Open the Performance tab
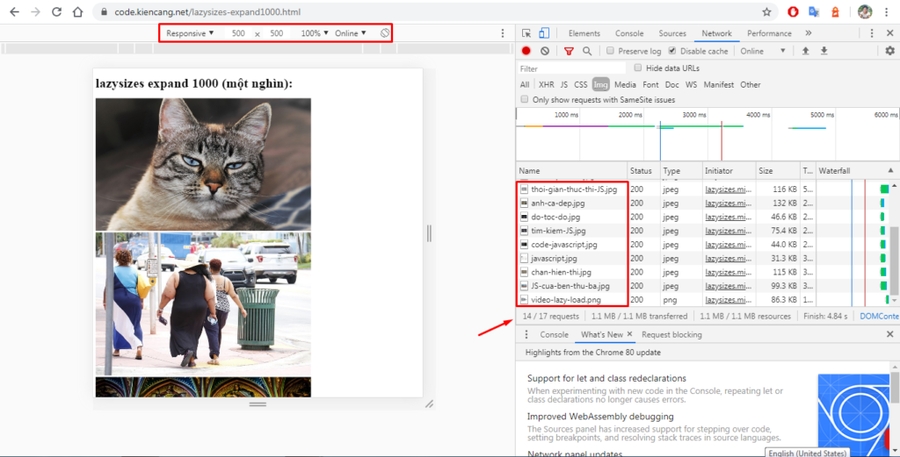Viewport: 900px width, 457px height. (769, 33)
